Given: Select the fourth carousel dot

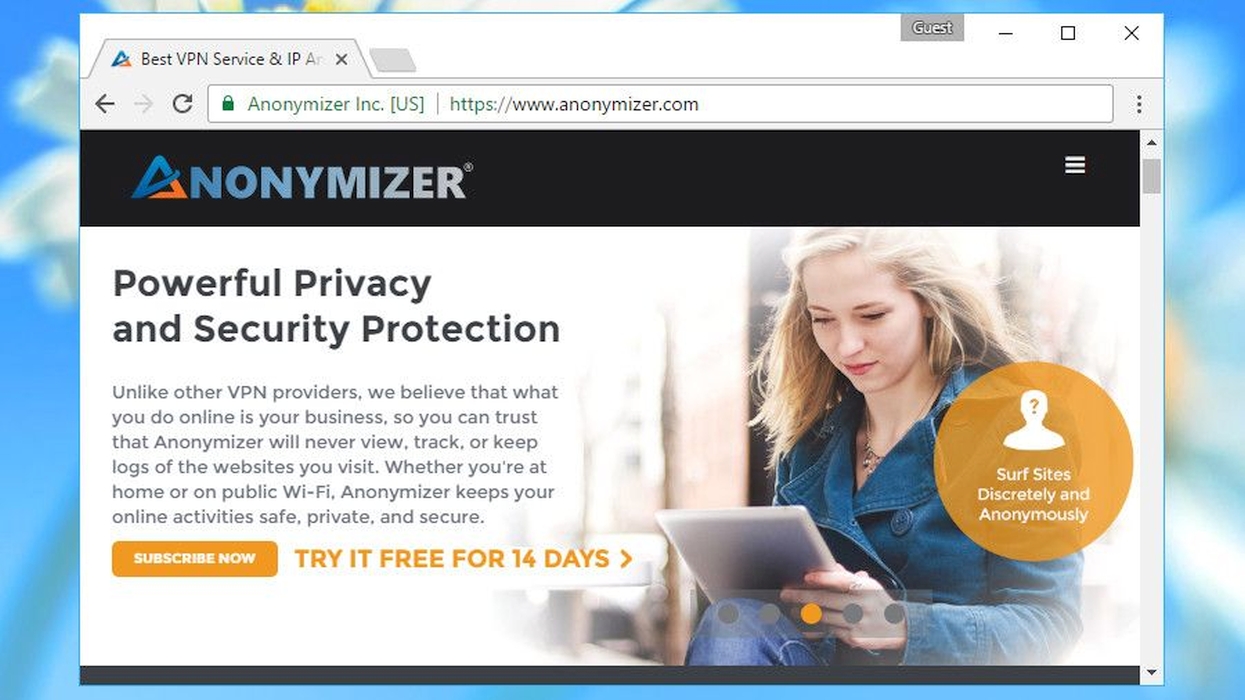Looking at the screenshot, I should click(853, 613).
